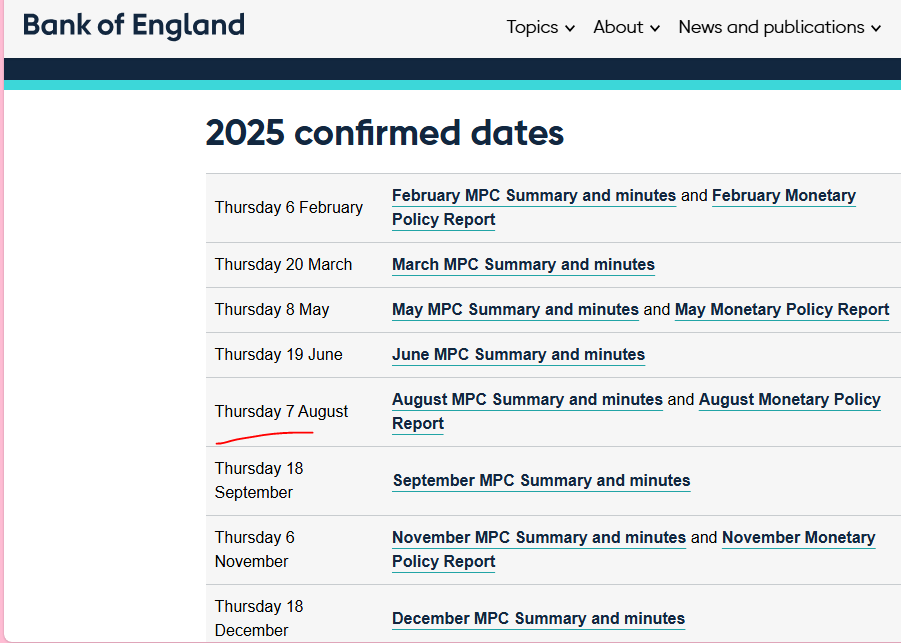Open June MPC Summary and minutes

pos(518,355)
